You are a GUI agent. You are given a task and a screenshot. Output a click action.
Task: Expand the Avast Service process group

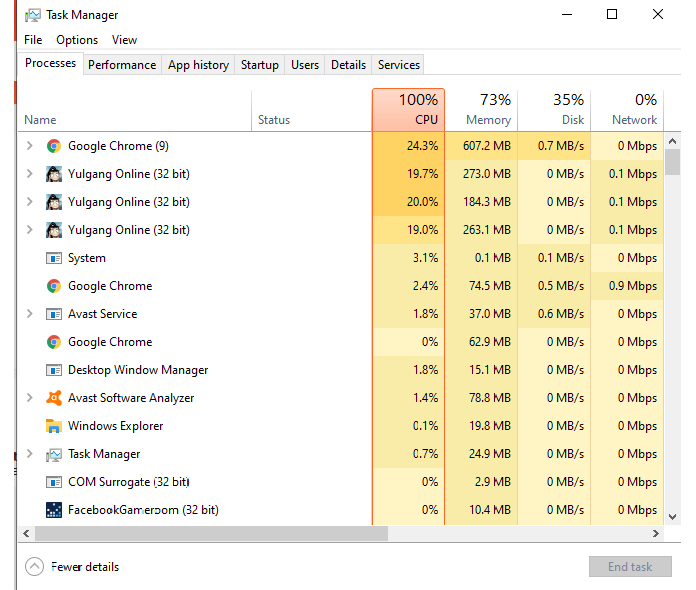tap(30, 314)
